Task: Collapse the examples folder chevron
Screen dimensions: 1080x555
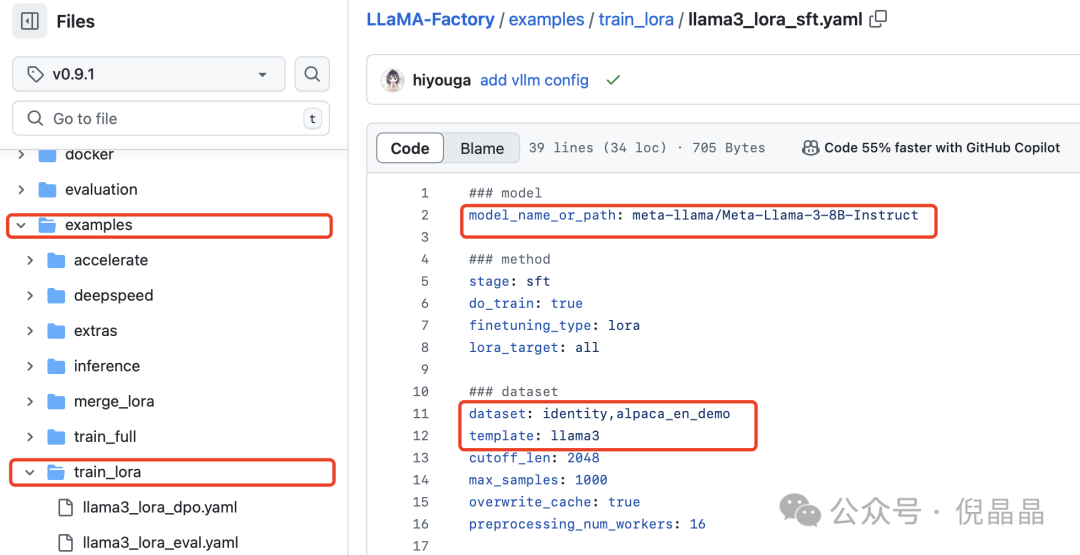Action: 21,225
